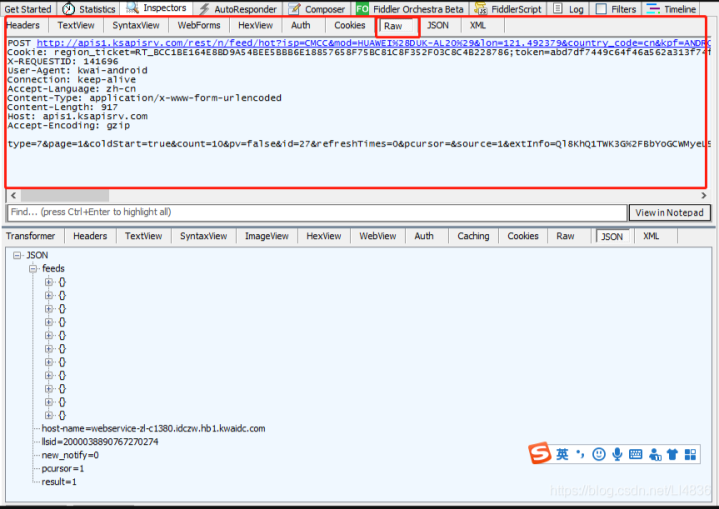The image size is (719, 509).
Task: Switch to request HexView tab
Action: click(x=255, y=25)
